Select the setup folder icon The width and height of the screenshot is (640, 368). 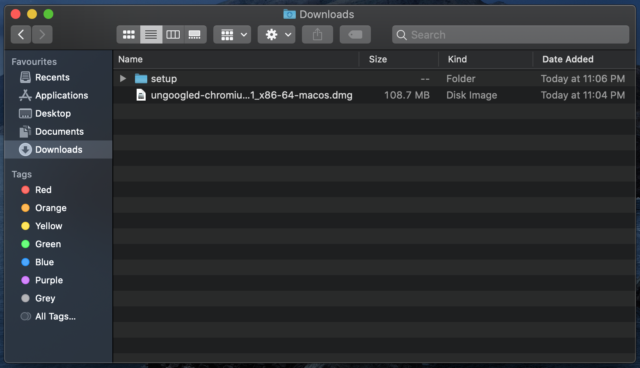[x=141, y=78]
